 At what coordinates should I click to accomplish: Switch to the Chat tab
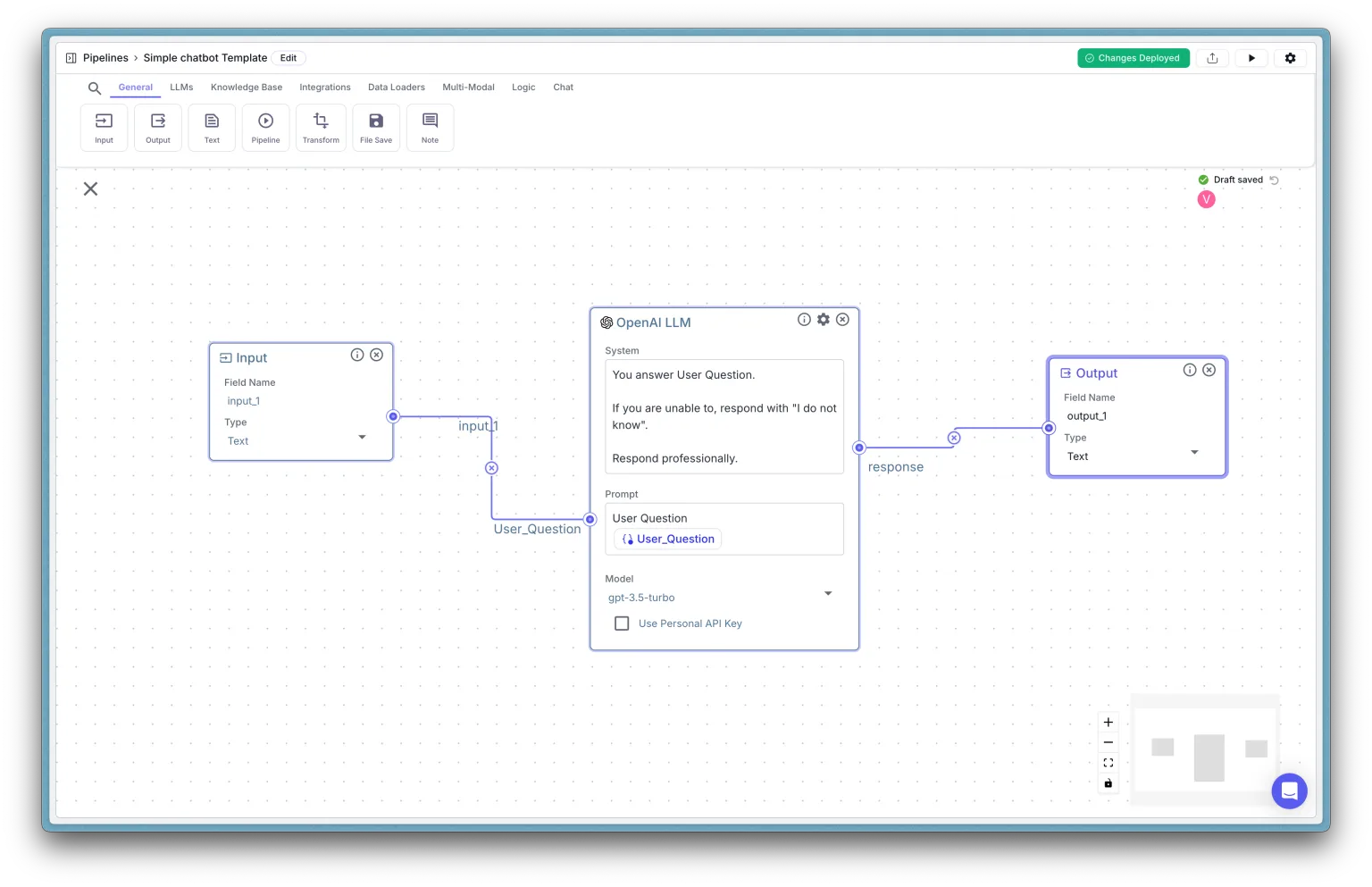563,88
